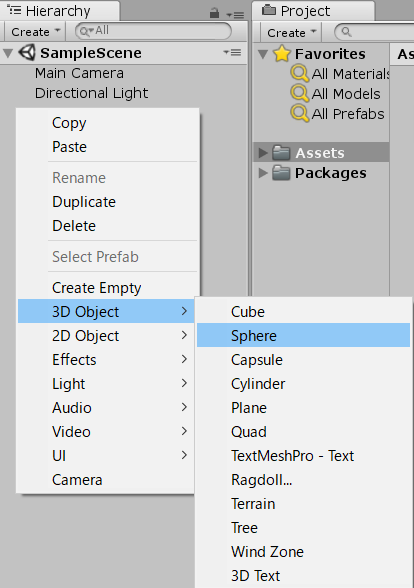Select the All Materials saved search icon

point(299,74)
